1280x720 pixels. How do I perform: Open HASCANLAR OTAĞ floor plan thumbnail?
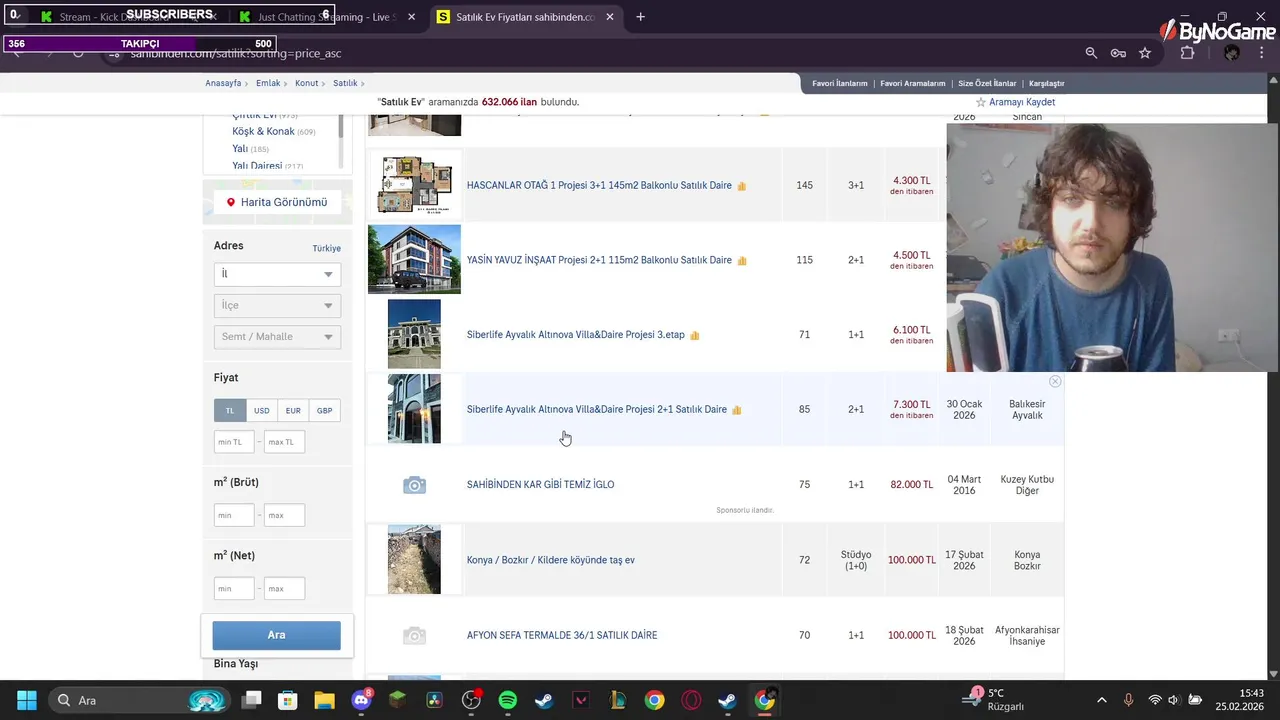414,185
